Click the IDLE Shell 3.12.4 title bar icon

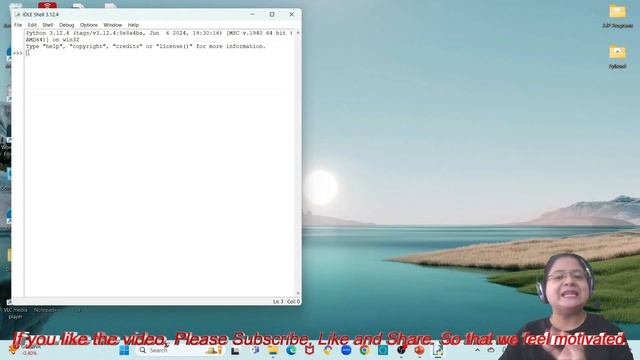click(18, 14)
